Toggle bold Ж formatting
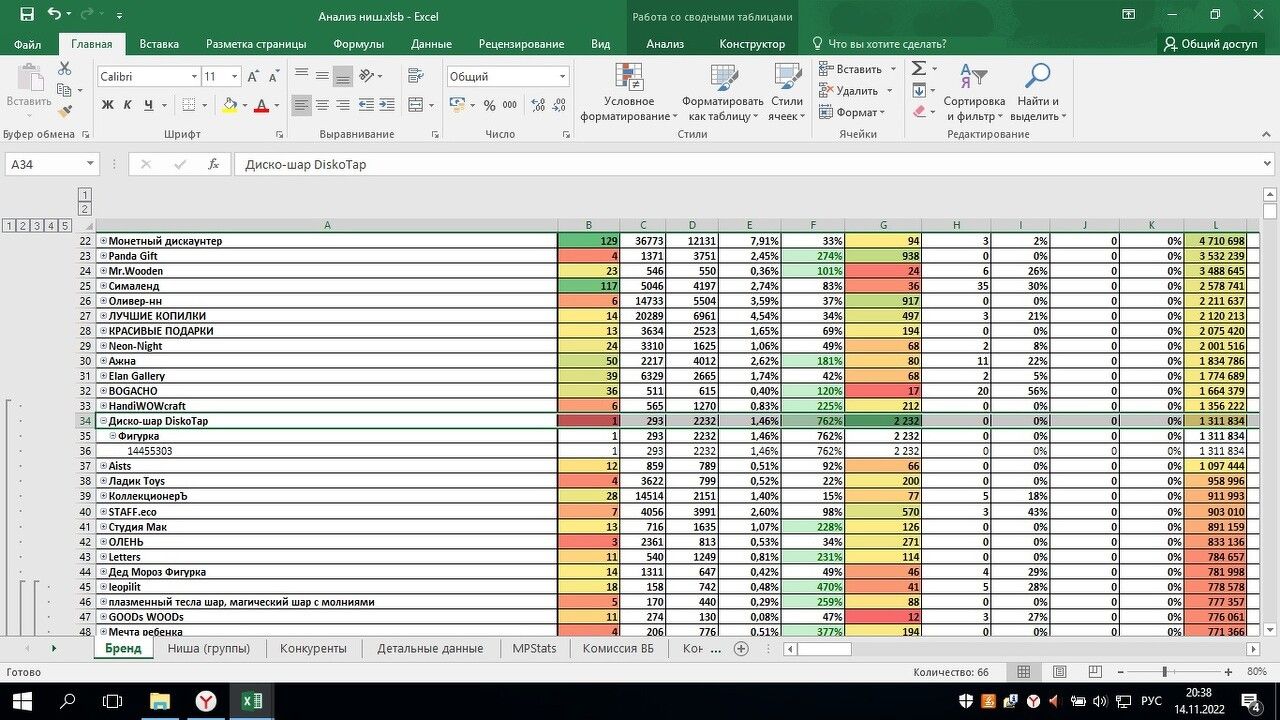 click(107, 106)
